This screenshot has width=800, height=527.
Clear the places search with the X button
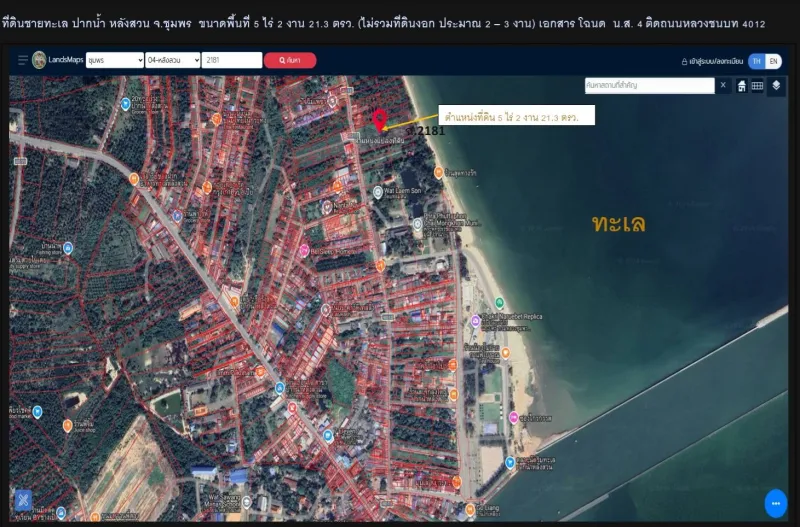click(x=723, y=85)
